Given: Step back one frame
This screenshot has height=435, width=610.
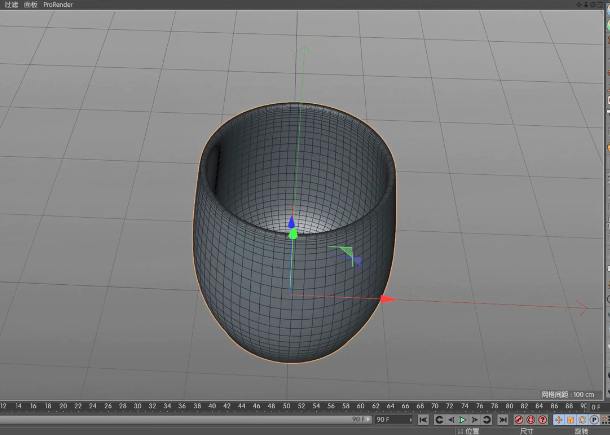Looking at the screenshot, I should click(x=451, y=420).
